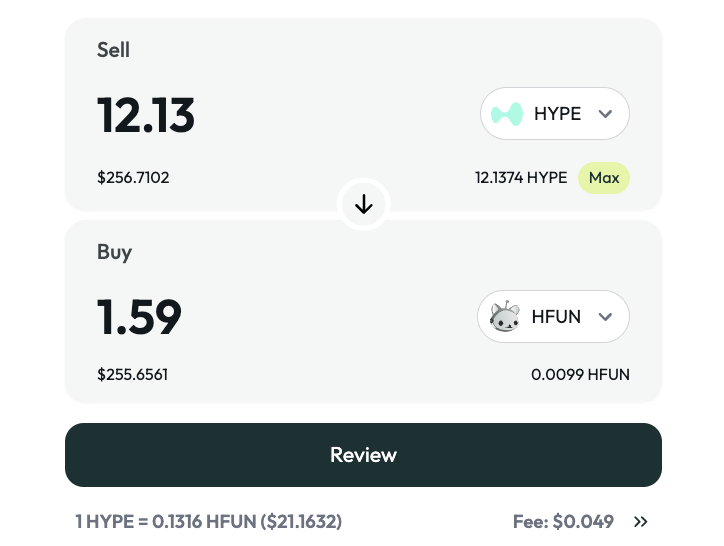Click the Buy section heading
Viewport: 724px width, 546px height.
tap(114, 252)
